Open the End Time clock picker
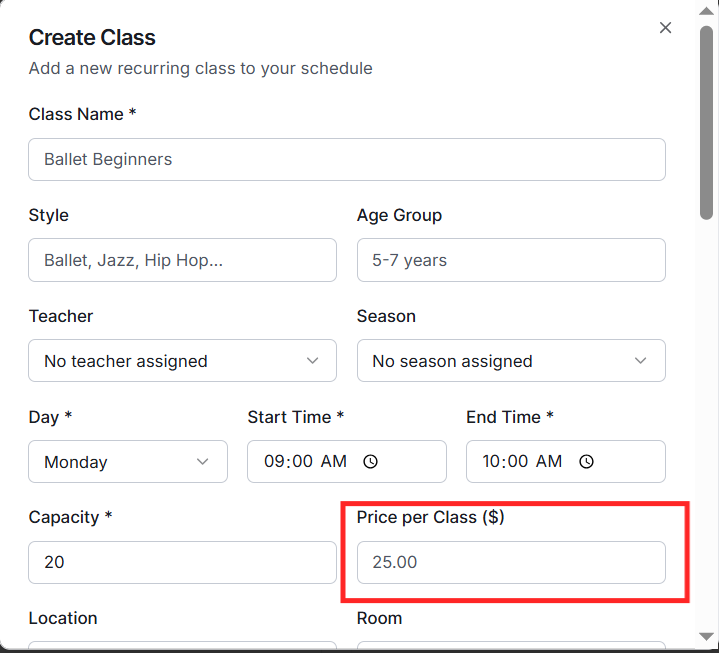This screenshot has width=719, height=653. (x=587, y=462)
